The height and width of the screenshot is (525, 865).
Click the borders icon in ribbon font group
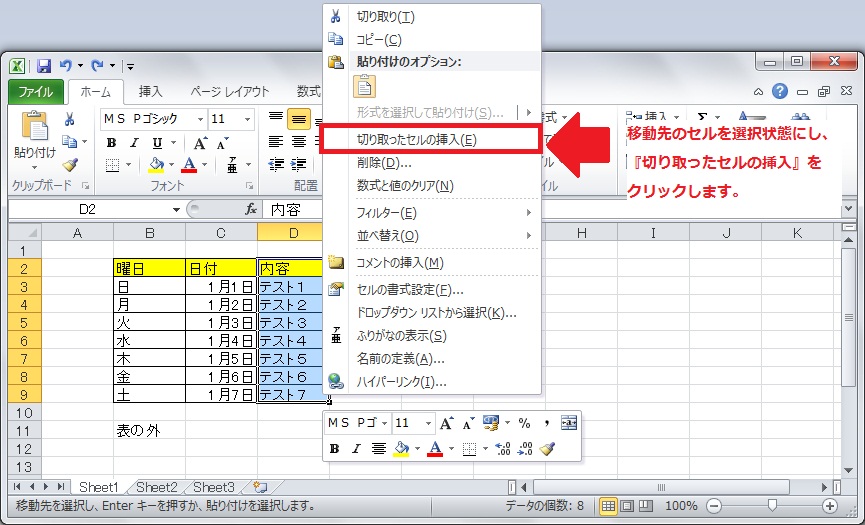[113, 165]
